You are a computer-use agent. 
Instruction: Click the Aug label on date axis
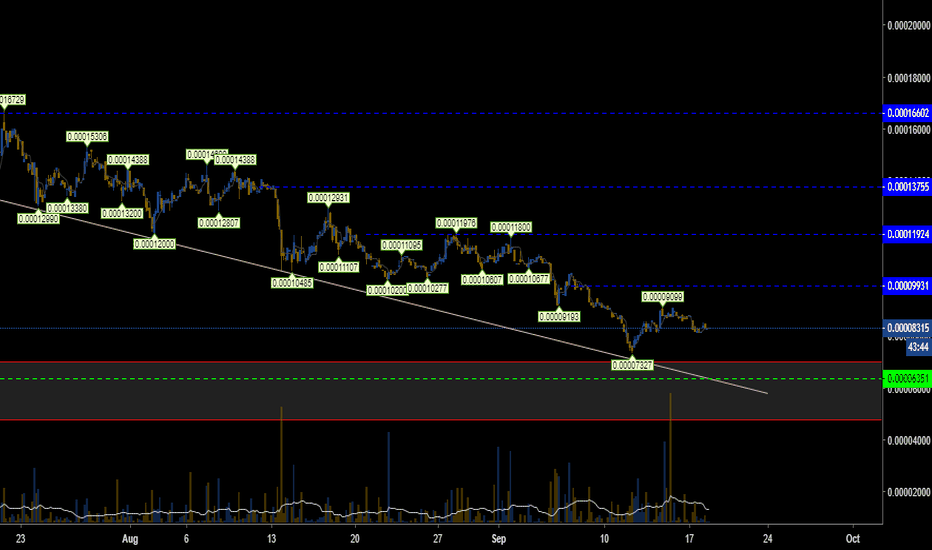130,539
